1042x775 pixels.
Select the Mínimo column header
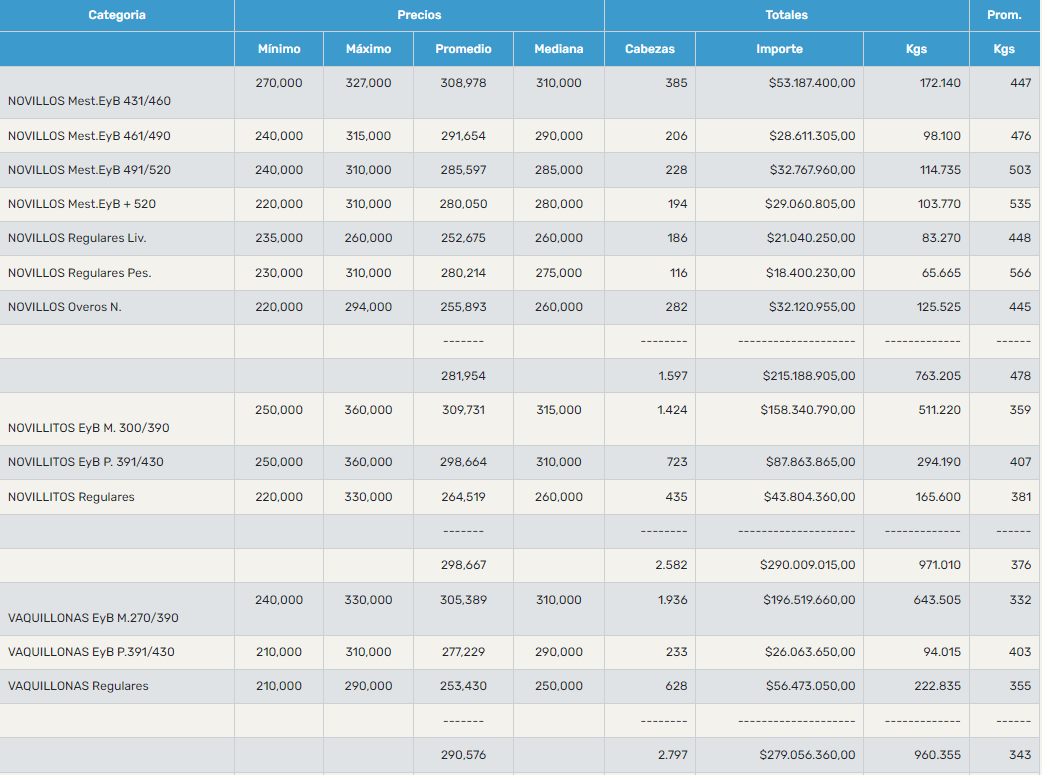coord(279,49)
